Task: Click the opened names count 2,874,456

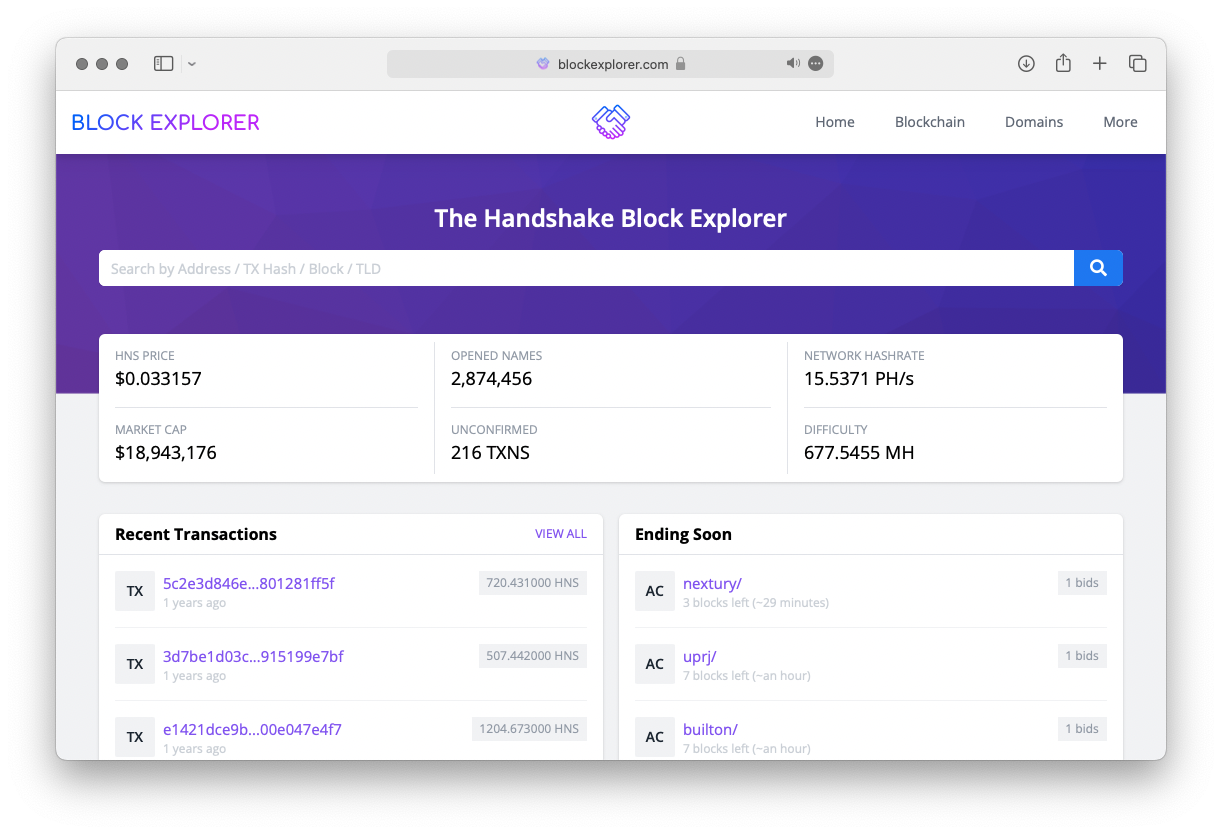Action: pyautogui.click(x=491, y=379)
